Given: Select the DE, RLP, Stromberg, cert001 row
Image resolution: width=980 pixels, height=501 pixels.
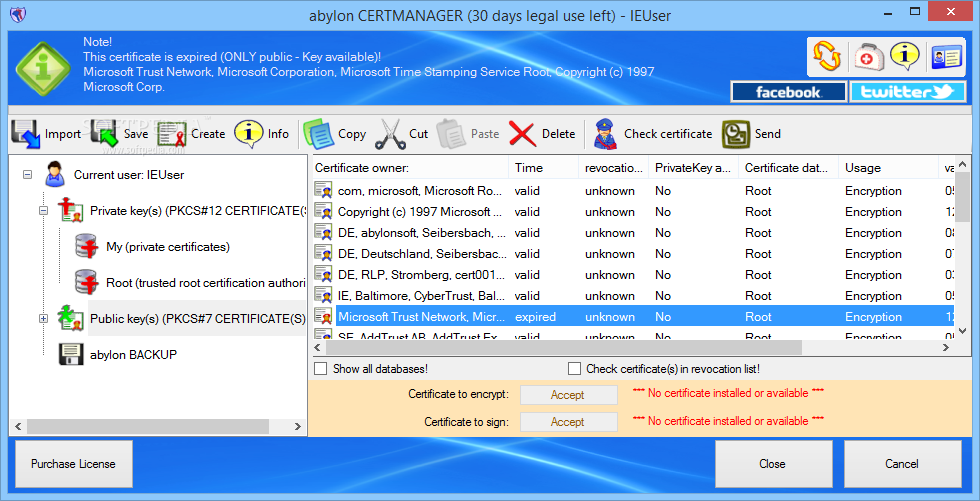Looking at the screenshot, I should tap(632, 275).
